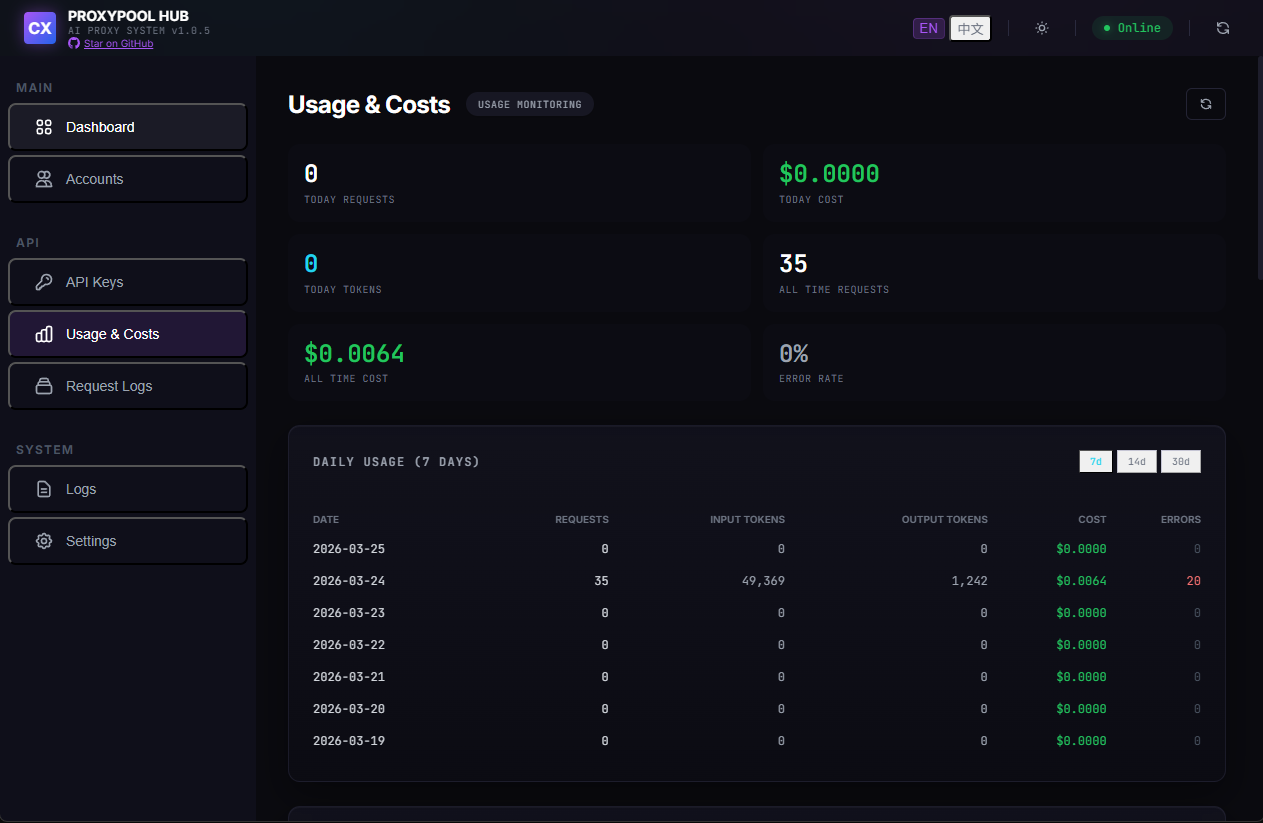Select the 14d range button
Screen dimensions: 1263x823
tap(1137, 461)
